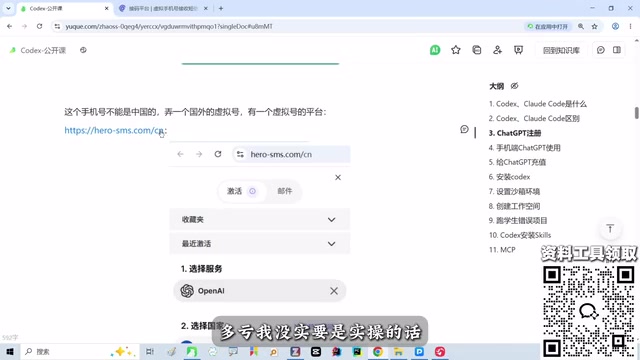
Task: Open File Explorer folder icon on the taskbar
Action: (398, 351)
